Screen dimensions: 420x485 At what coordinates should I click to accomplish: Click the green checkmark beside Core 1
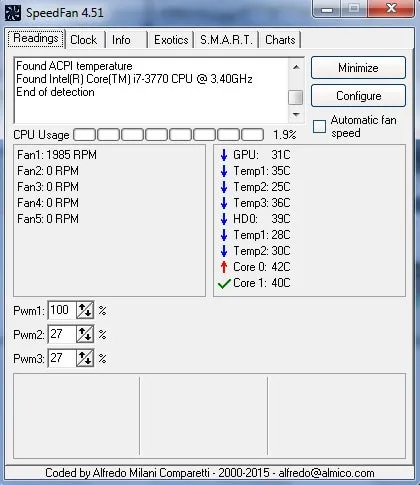tap(224, 284)
